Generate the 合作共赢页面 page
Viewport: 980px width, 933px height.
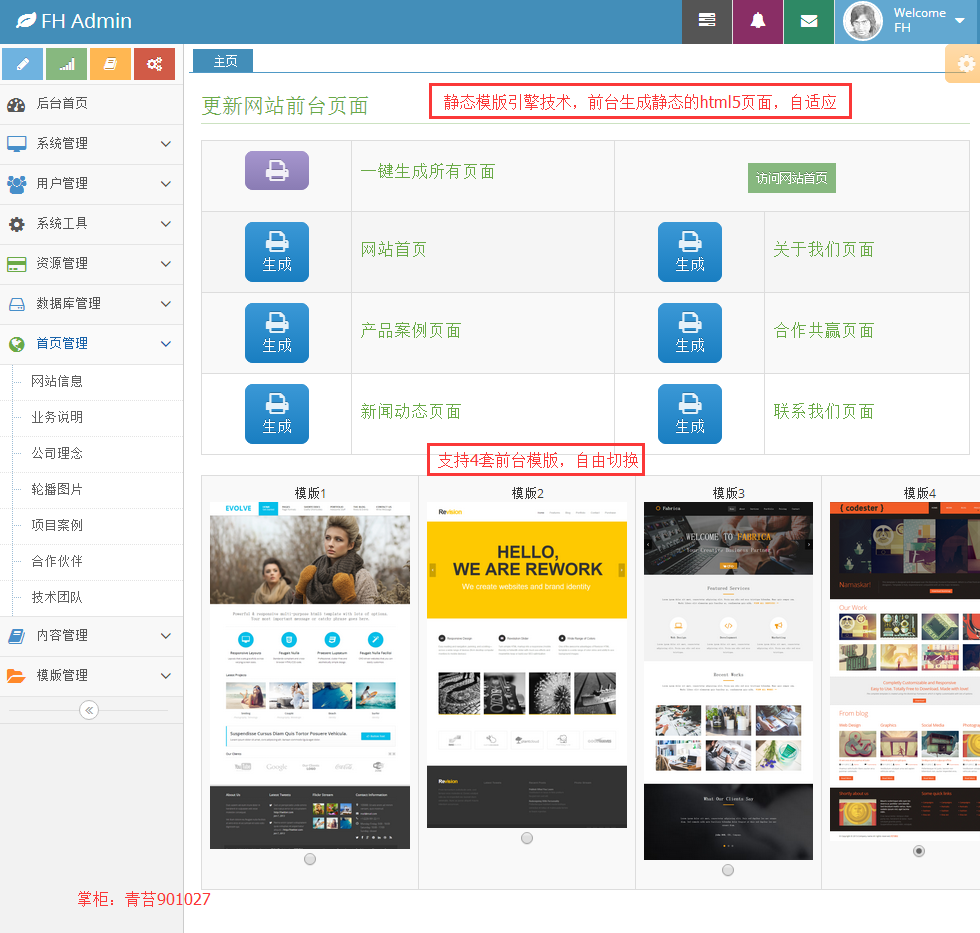coord(689,332)
